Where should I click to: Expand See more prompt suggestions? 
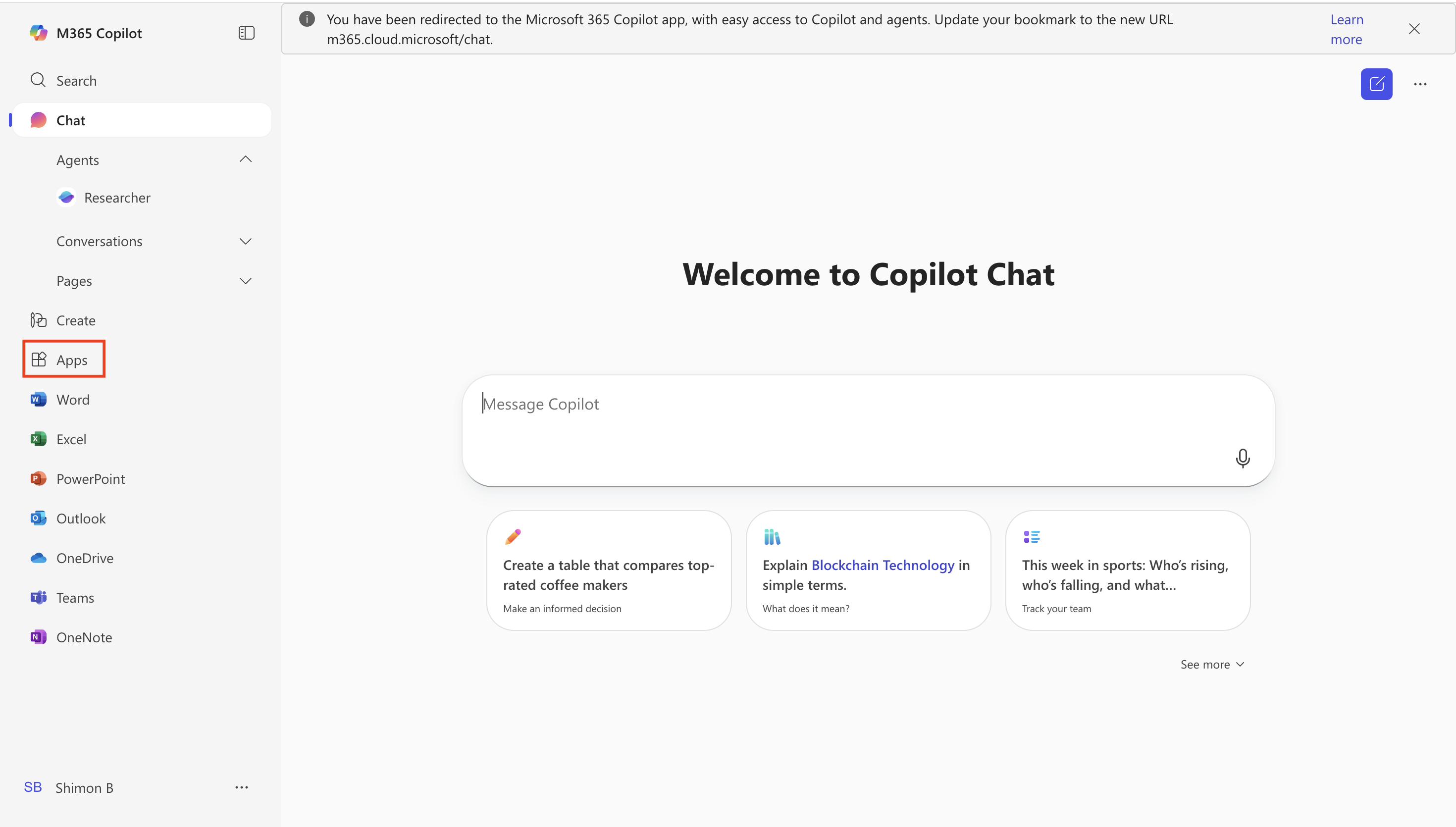point(1212,665)
